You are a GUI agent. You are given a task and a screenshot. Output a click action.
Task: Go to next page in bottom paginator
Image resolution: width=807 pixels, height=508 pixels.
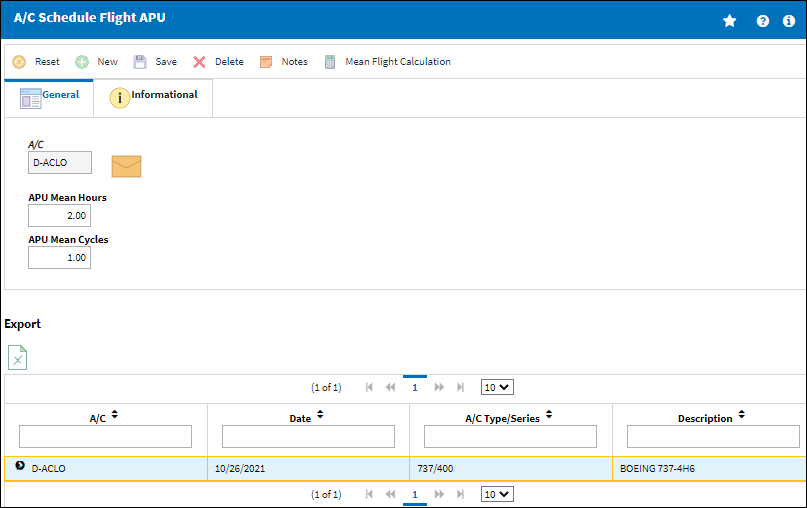tap(439, 495)
